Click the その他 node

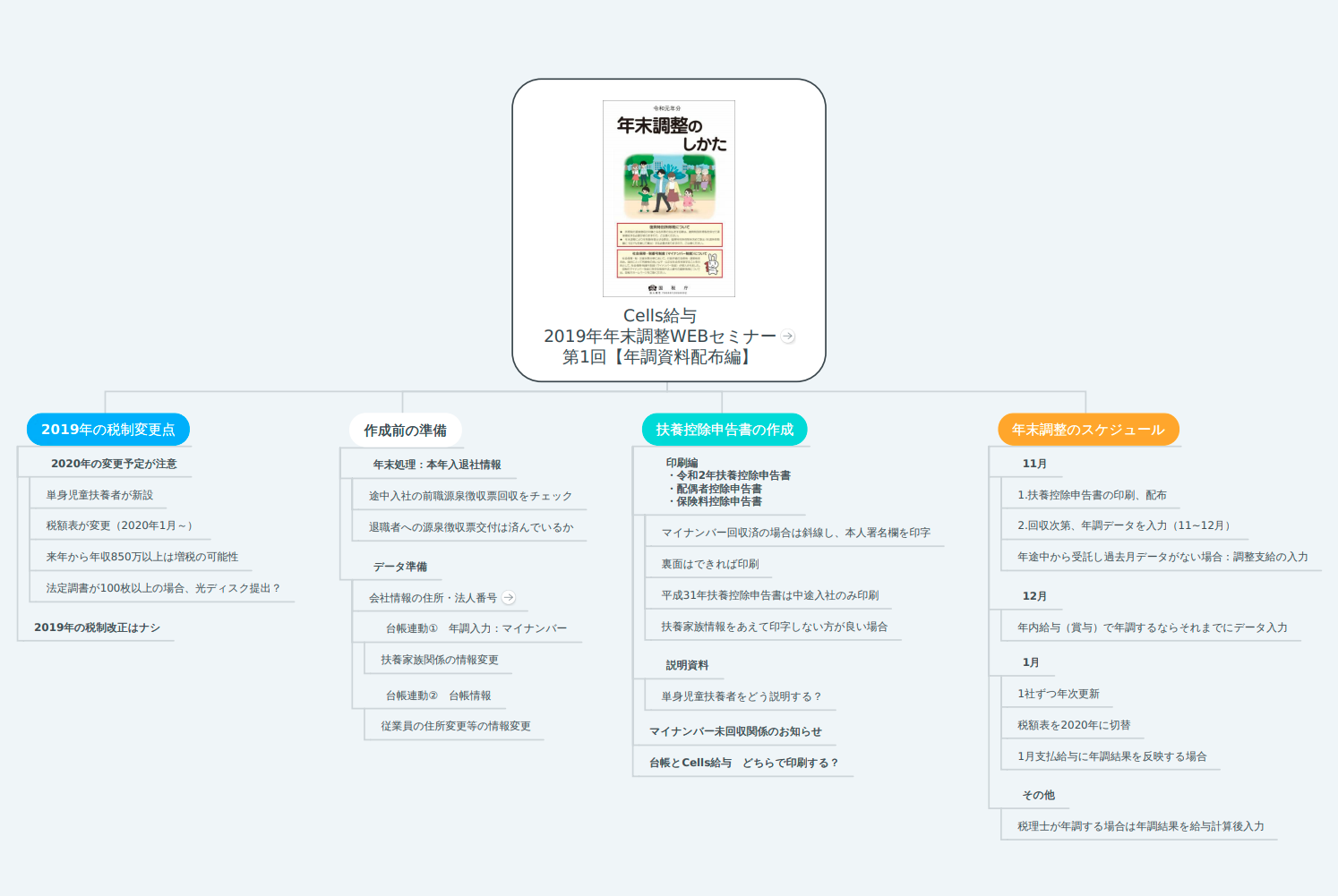[1039, 795]
